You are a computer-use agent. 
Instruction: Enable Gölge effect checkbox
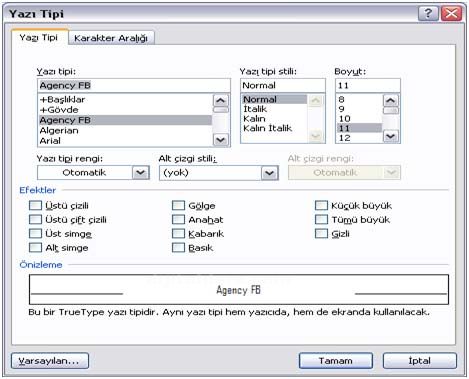coord(178,205)
